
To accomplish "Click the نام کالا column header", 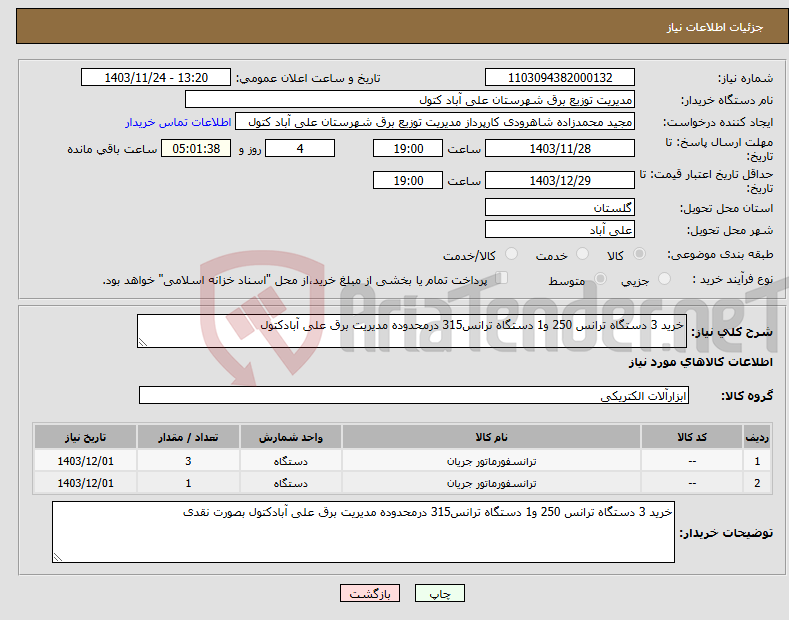I will (491, 437).
